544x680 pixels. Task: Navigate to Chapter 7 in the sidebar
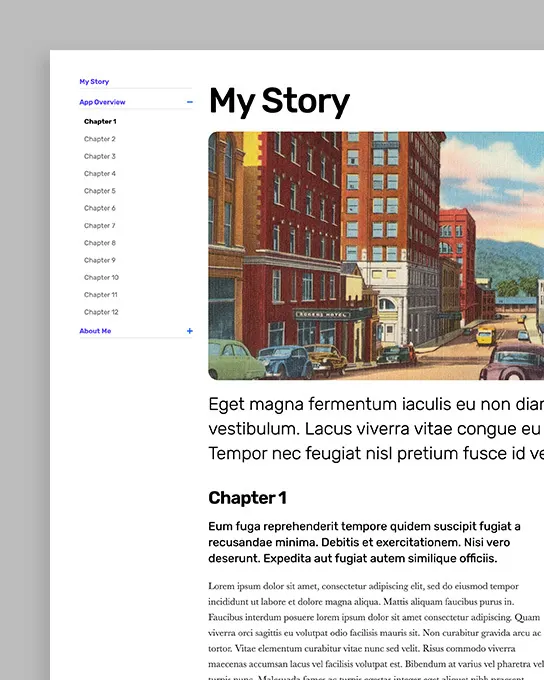point(100,226)
